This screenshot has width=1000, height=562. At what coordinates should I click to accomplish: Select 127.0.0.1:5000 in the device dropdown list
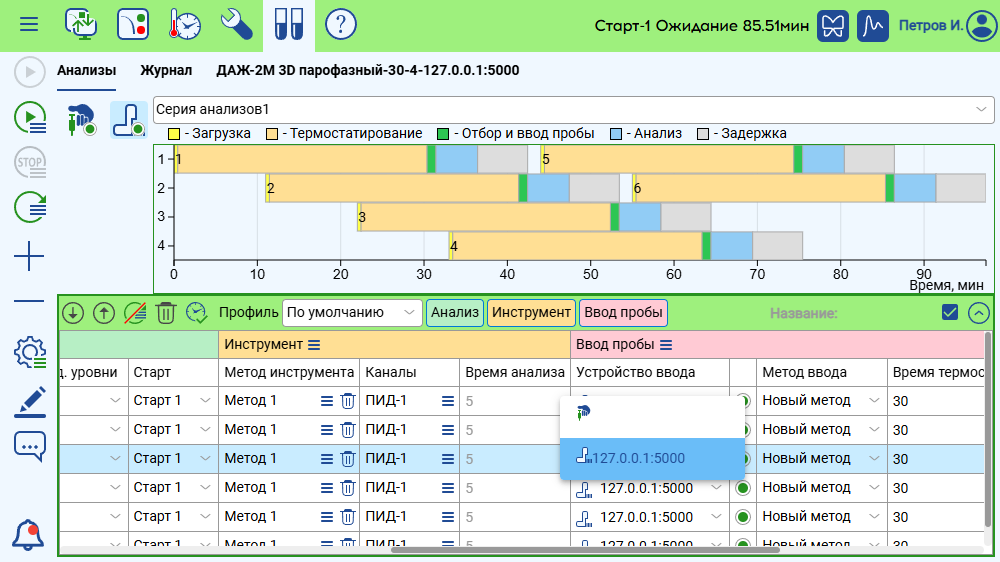click(651, 458)
